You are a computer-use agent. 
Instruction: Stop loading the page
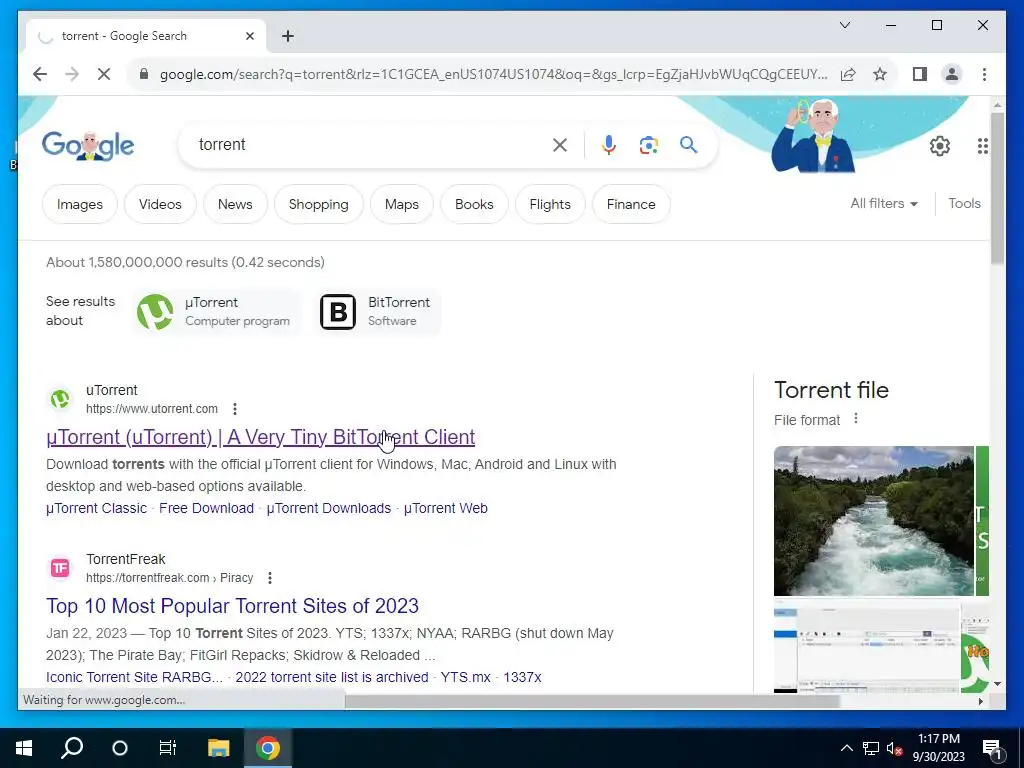click(x=104, y=74)
